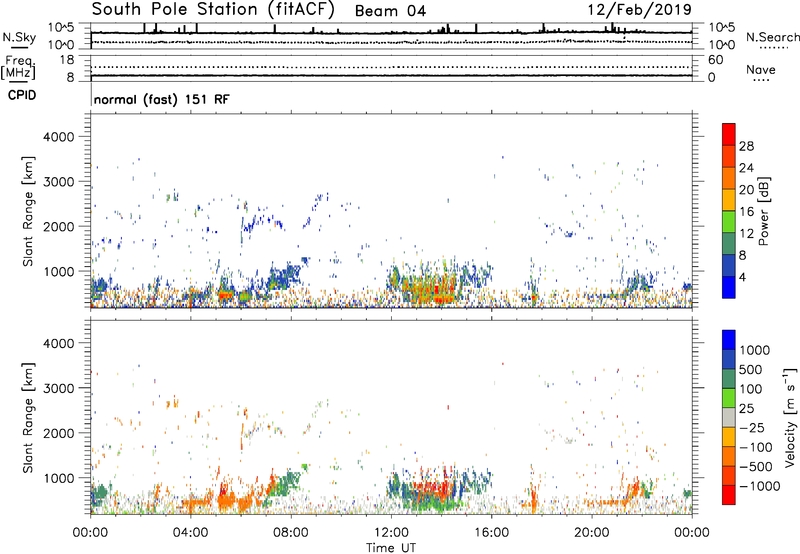This screenshot has height=554, width=800.
Task: Click the bright blue top segment of Velocity colorbar
Action: pos(729,340)
